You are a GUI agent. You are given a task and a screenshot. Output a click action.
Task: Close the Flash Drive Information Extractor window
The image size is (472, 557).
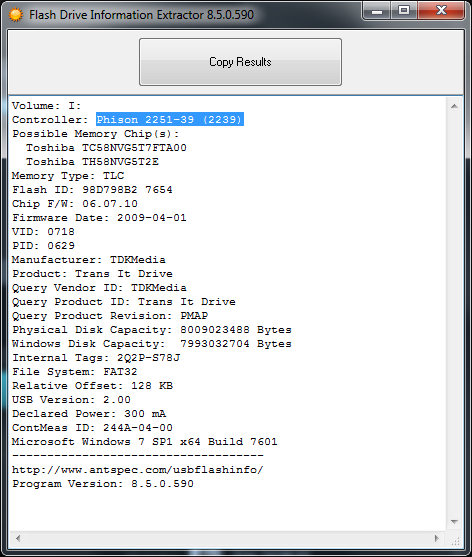tap(441, 11)
